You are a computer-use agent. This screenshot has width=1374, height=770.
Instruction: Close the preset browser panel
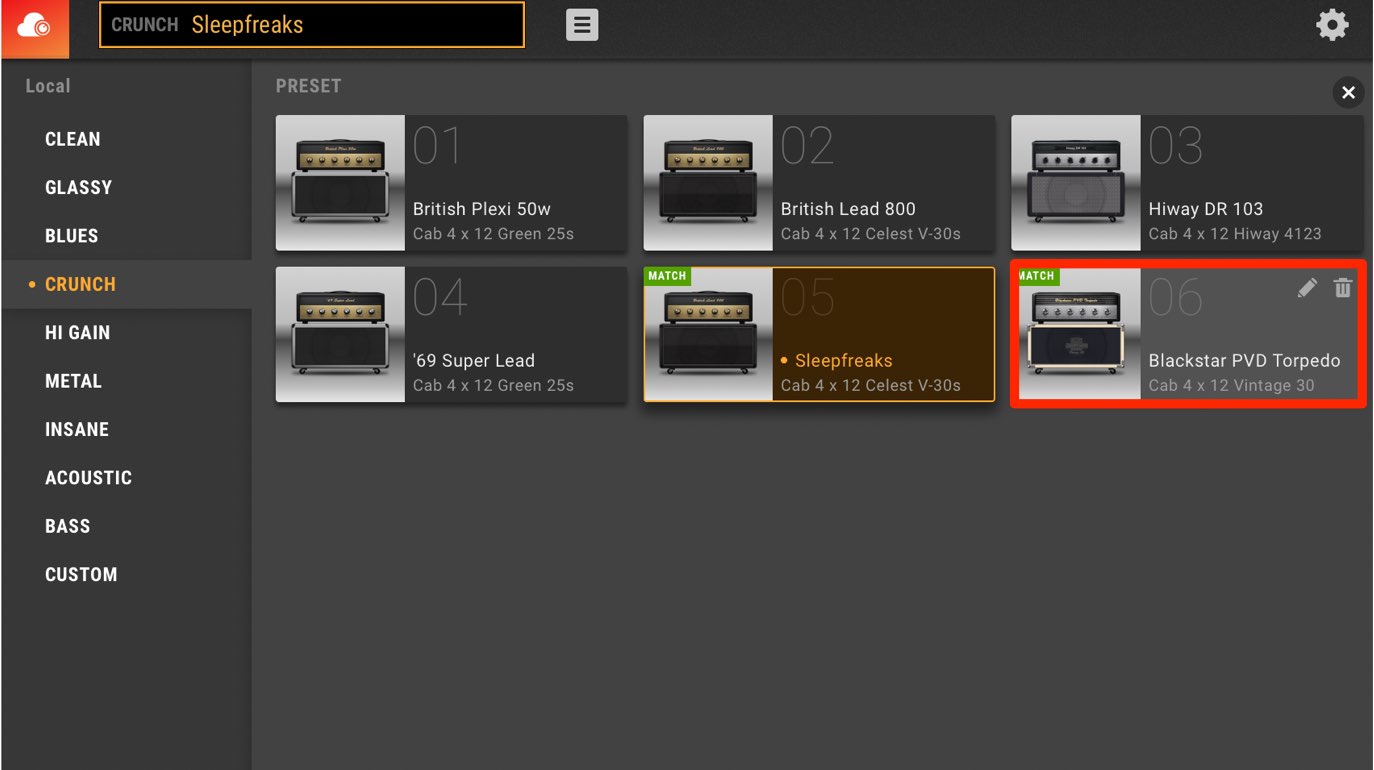coord(1348,93)
